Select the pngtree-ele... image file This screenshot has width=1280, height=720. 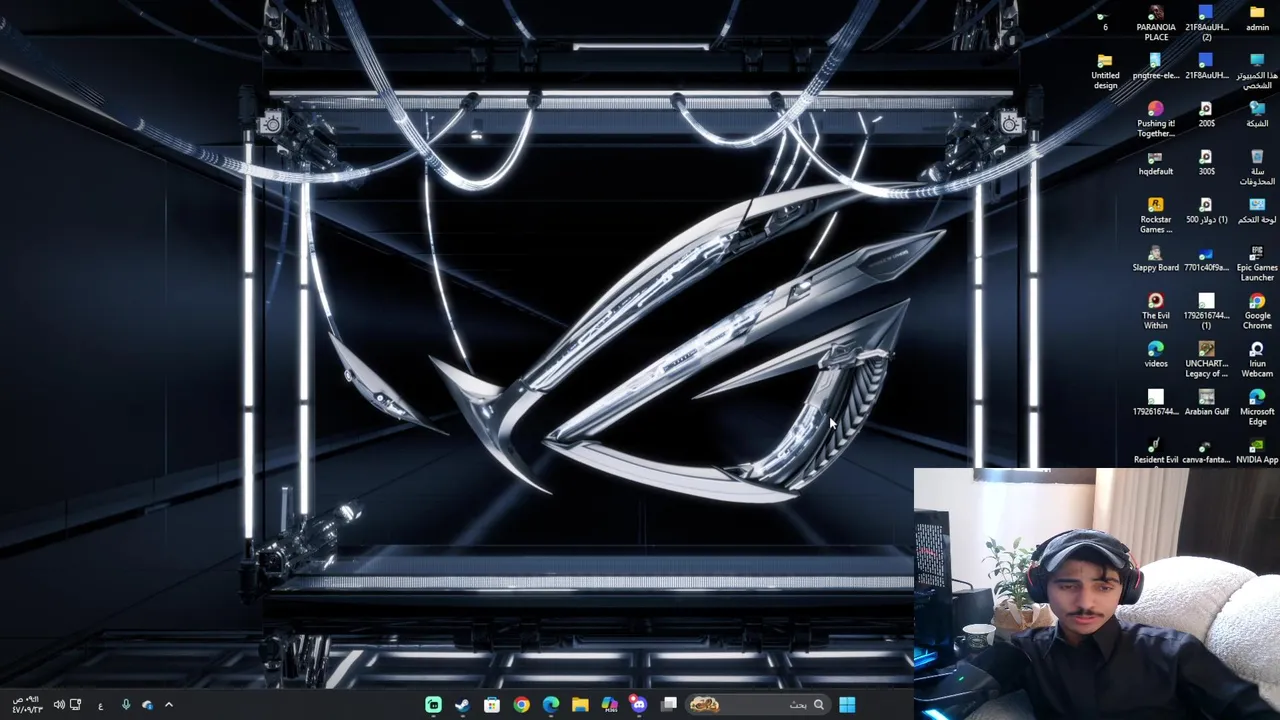click(x=1156, y=66)
